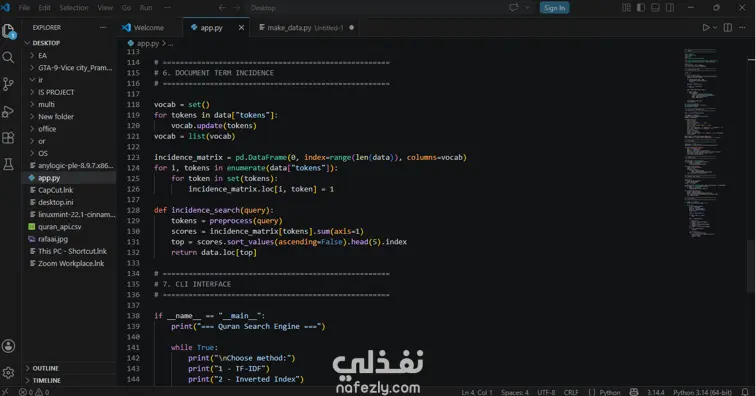This screenshot has height=396, width=756.
Task: Run the Python file with play icon
Action: click(705, 27)
